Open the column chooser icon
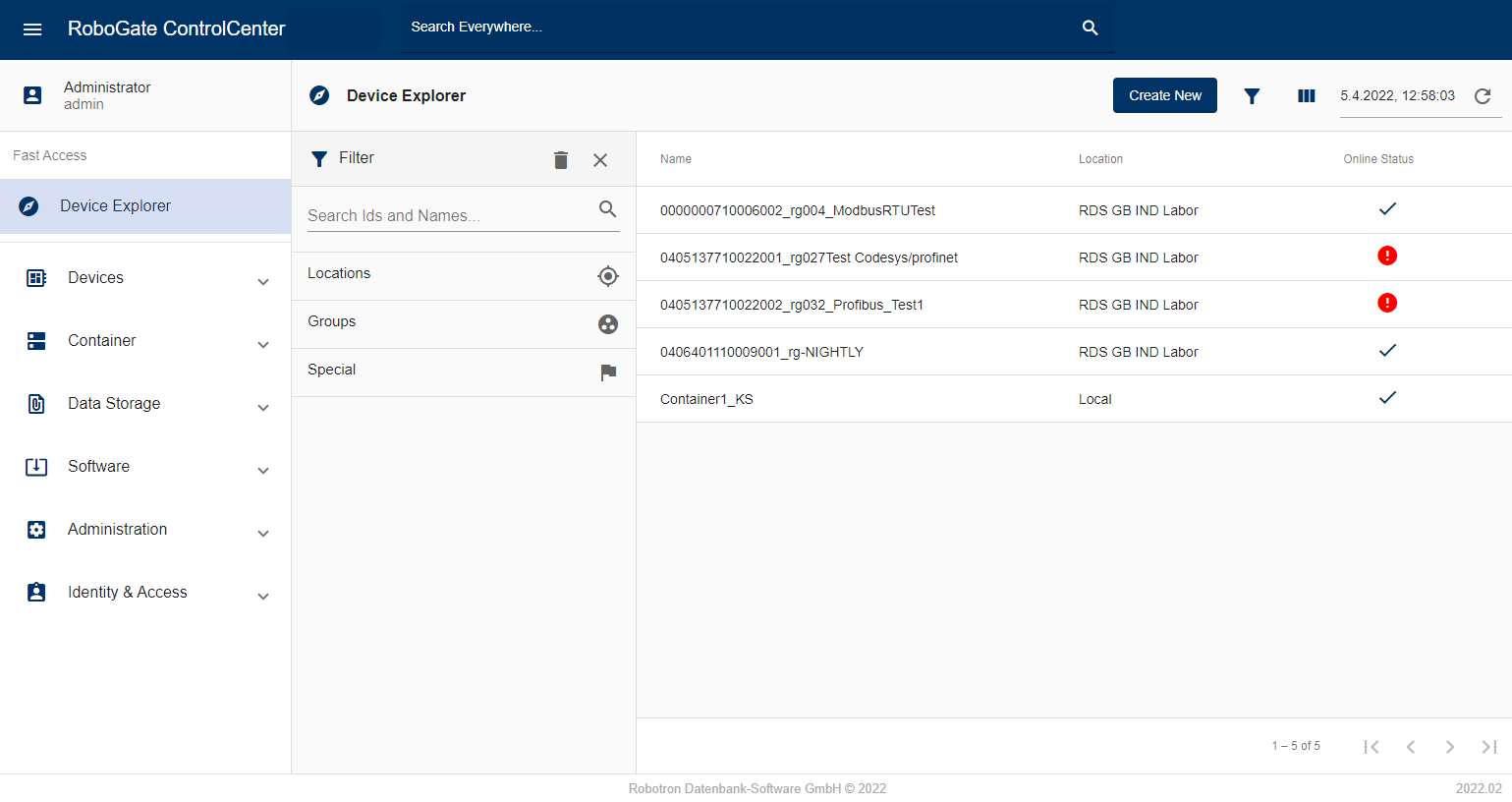The width and height of the screenshot is (1512, 802). [x=1306, y=95]
